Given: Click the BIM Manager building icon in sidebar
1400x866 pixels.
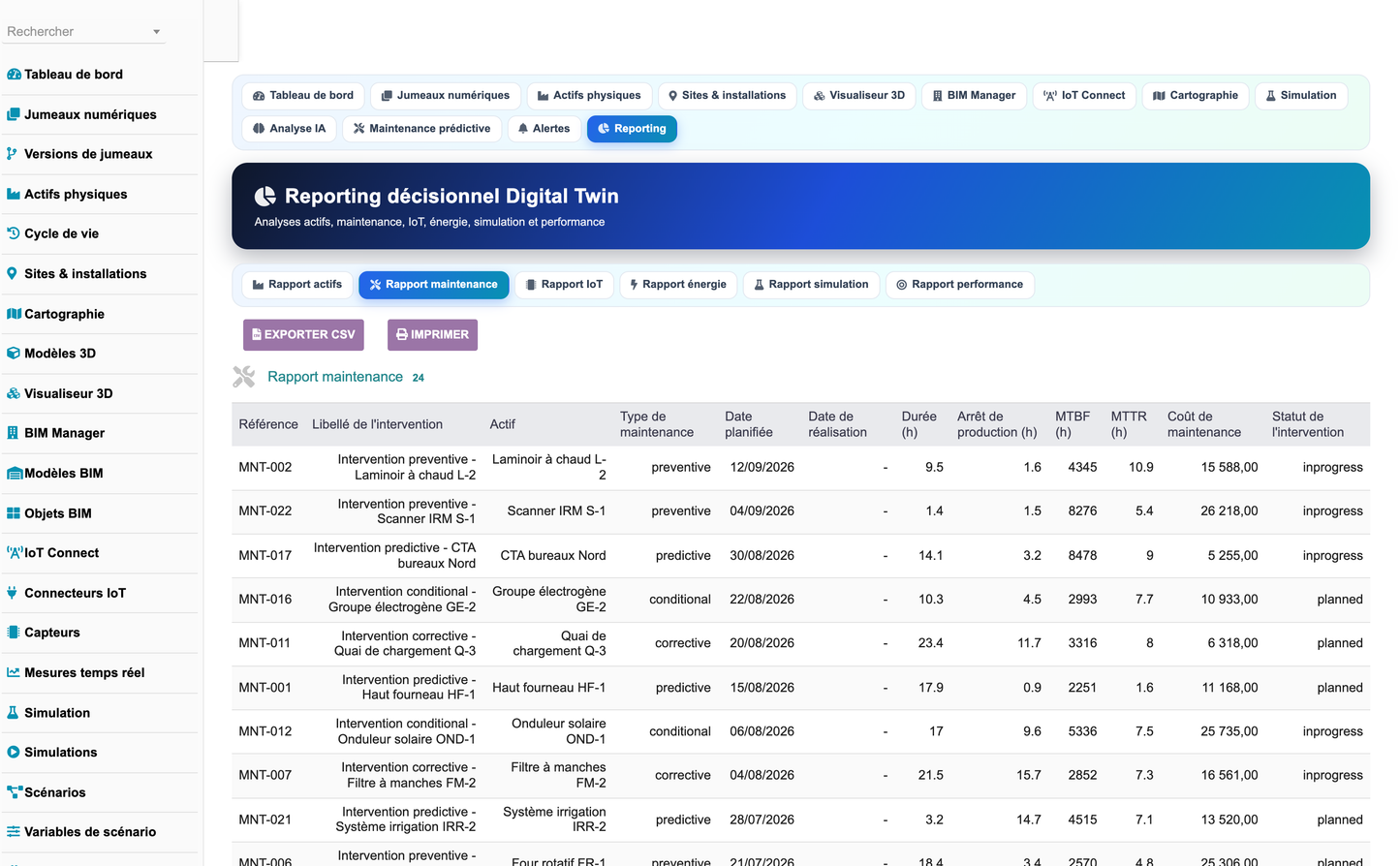Looking at the screenshot, I should click(x=13, y=433).
